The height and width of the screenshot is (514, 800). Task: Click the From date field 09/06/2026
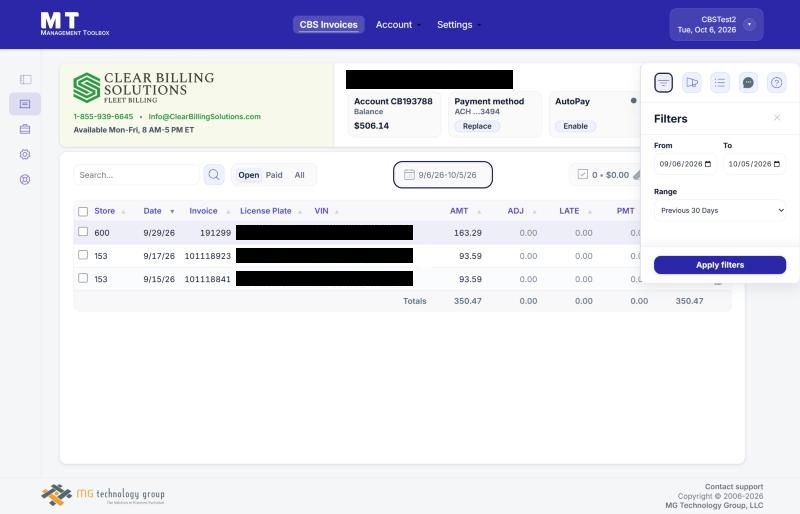pos(685,164)
